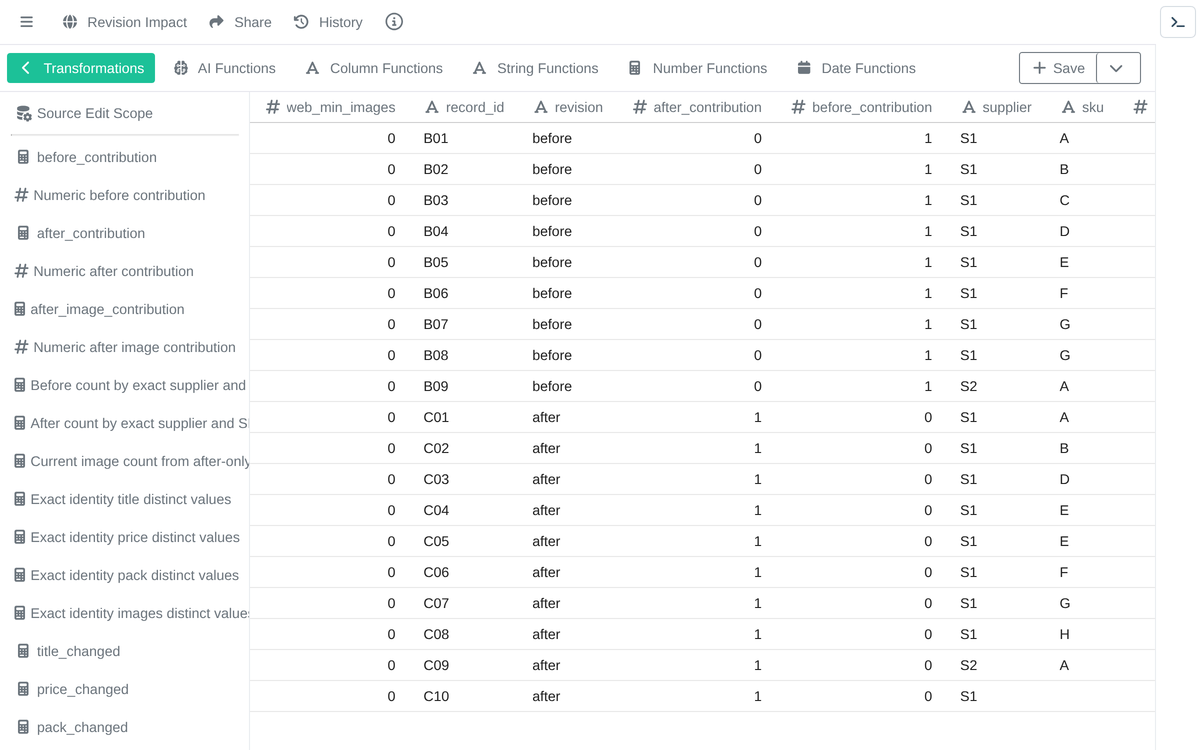This screenshot has width=1200, height=750.
Task: Click hash icon beside Numeric before contribution
Action: 21,195
